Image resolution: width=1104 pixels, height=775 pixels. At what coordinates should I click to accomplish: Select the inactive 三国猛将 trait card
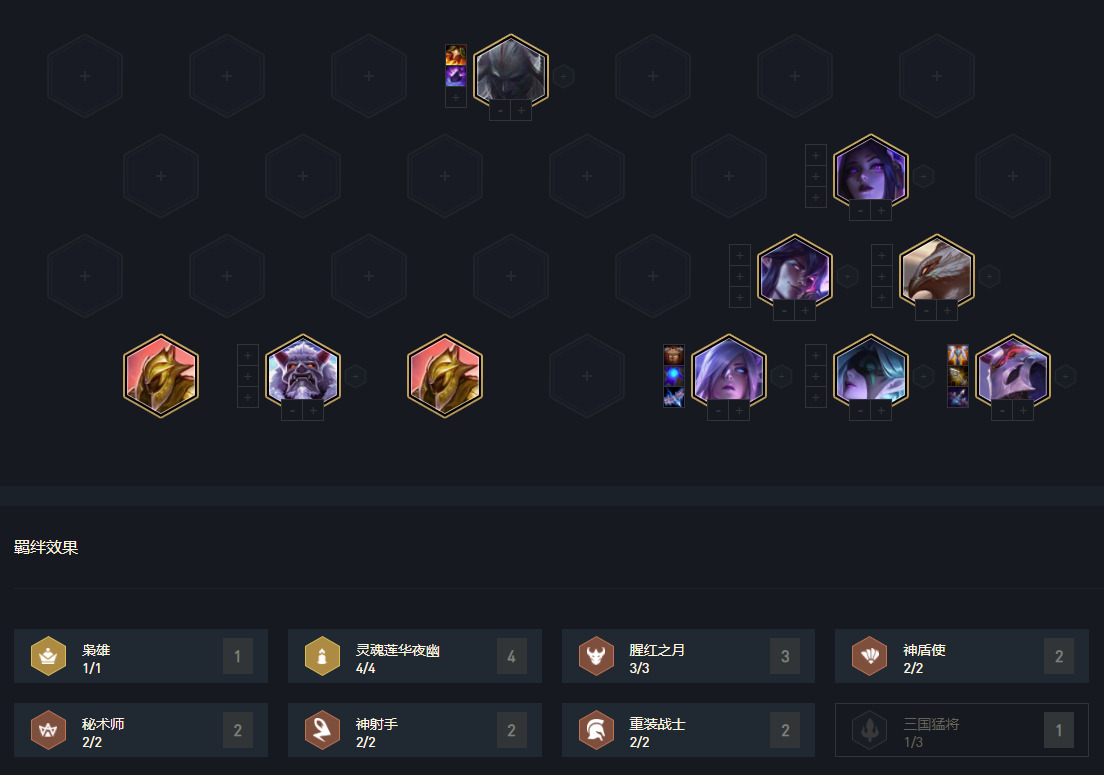tap(962, 730)
